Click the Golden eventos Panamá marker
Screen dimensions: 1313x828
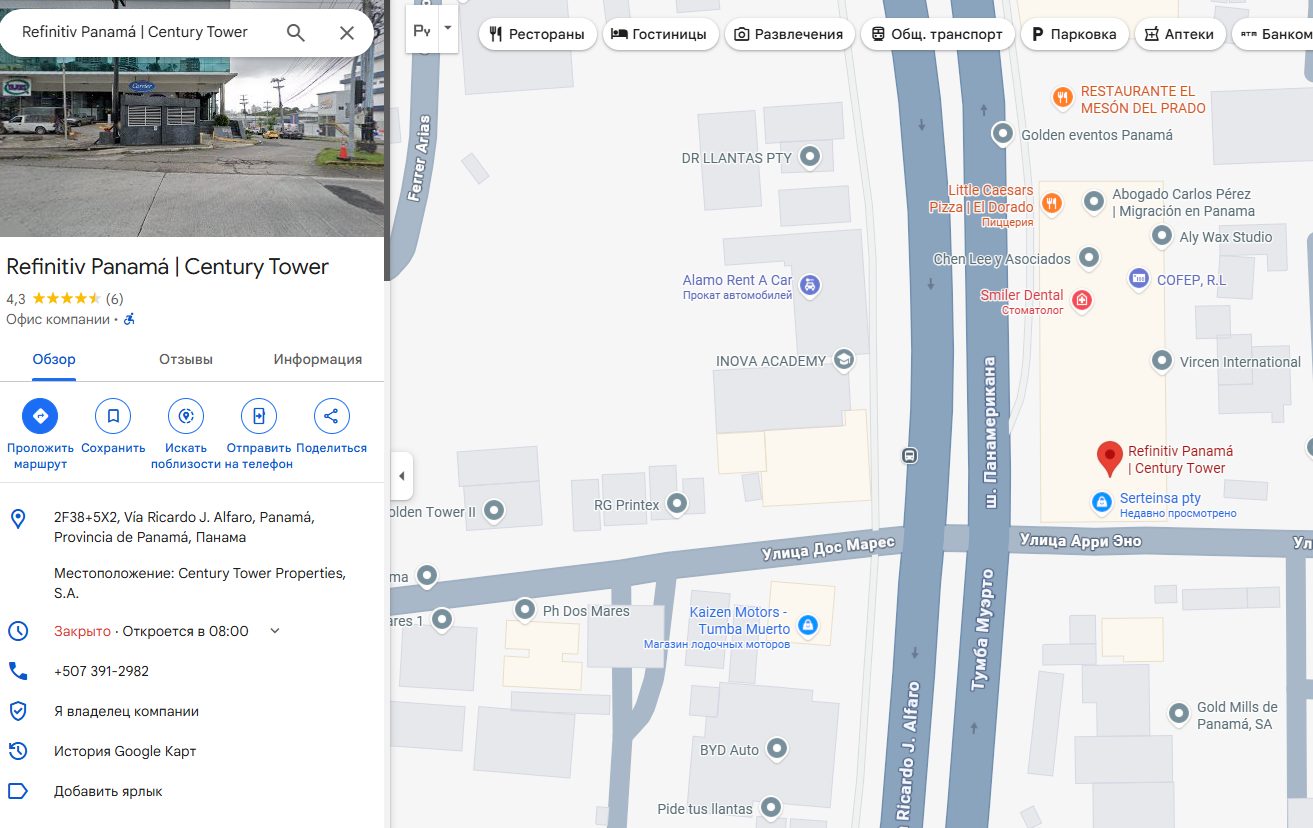[1002, 133]
